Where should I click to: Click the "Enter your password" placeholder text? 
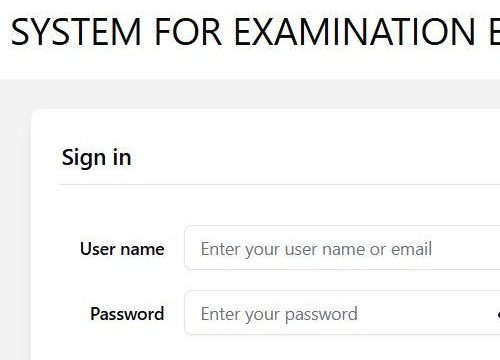pyautogui.click(x=279, y=314)
